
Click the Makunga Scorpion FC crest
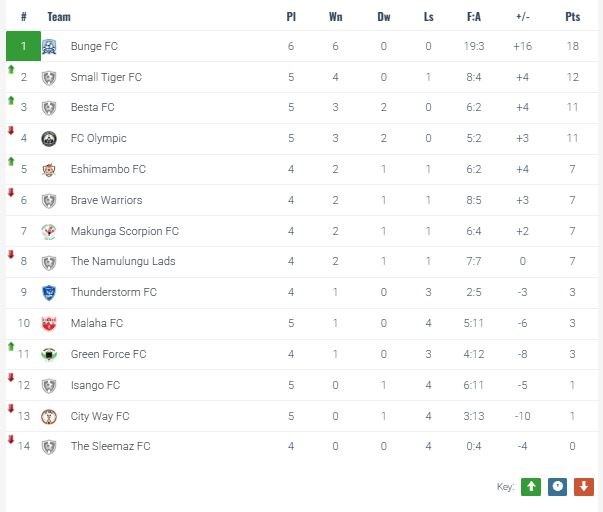pos(49,231)
